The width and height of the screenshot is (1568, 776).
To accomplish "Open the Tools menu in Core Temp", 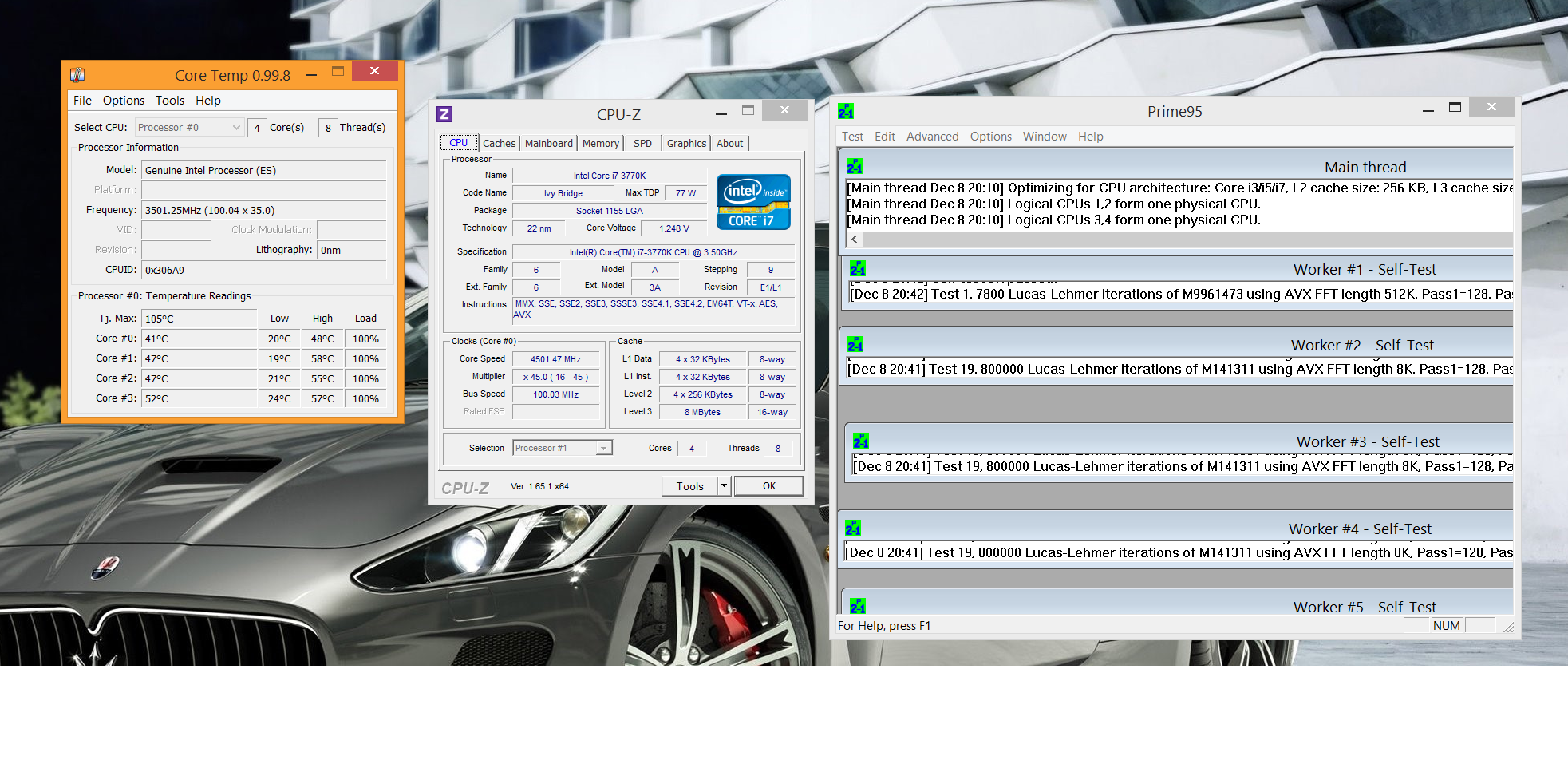I will [x=170, y=101].
